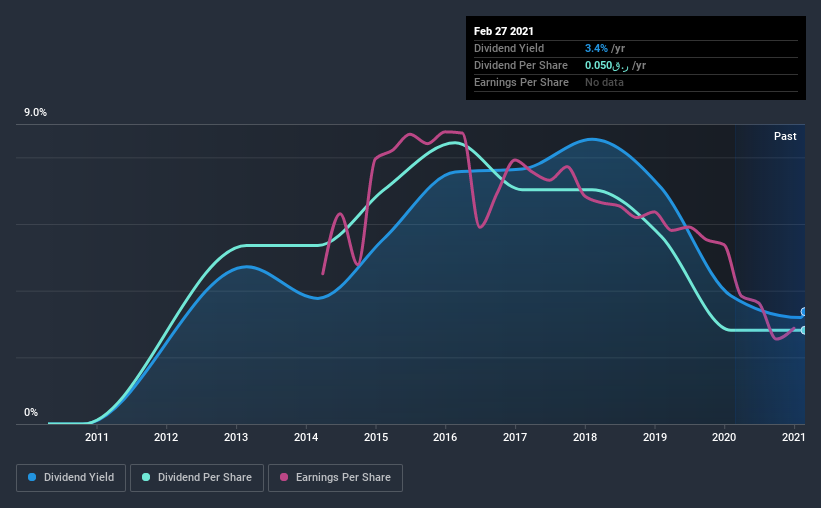Select the 2015 label on the x-axis

[x=376, y=437]
